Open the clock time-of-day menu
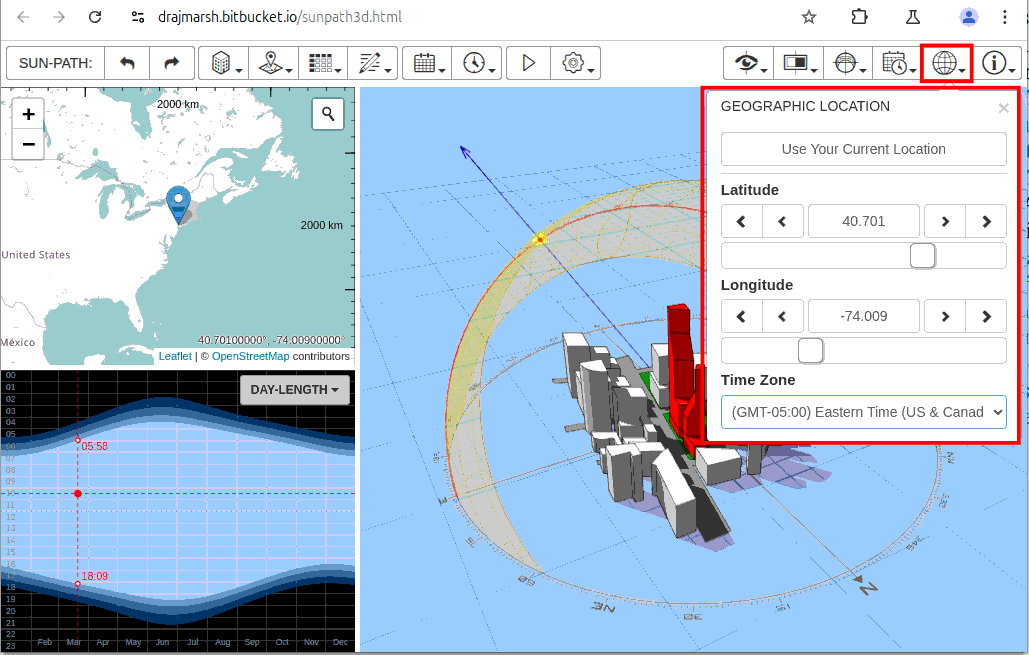The width and height of the screenshot is (1029, 655). pyautogui.click(x=476, y=63)
